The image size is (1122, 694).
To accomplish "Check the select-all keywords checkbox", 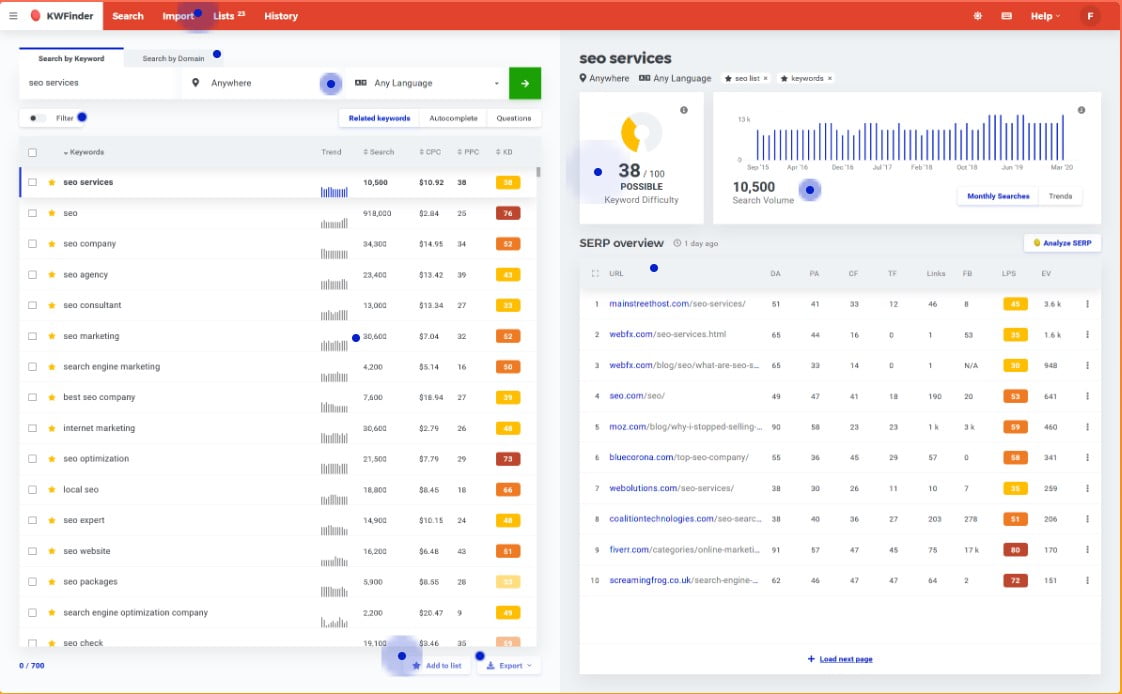I will tap(32, 152).
